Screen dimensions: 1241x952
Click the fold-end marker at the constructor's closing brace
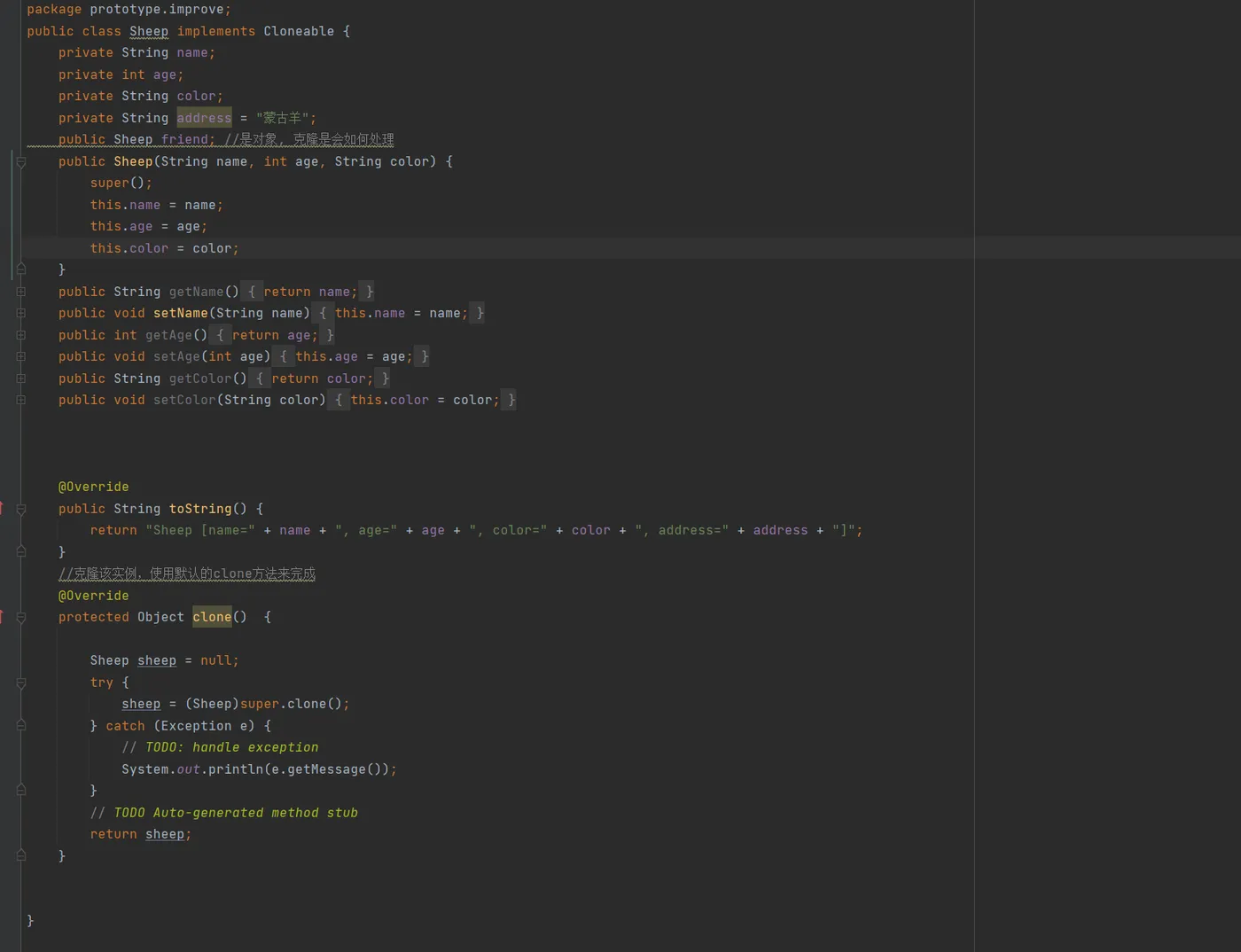click(x=21, y=269)
